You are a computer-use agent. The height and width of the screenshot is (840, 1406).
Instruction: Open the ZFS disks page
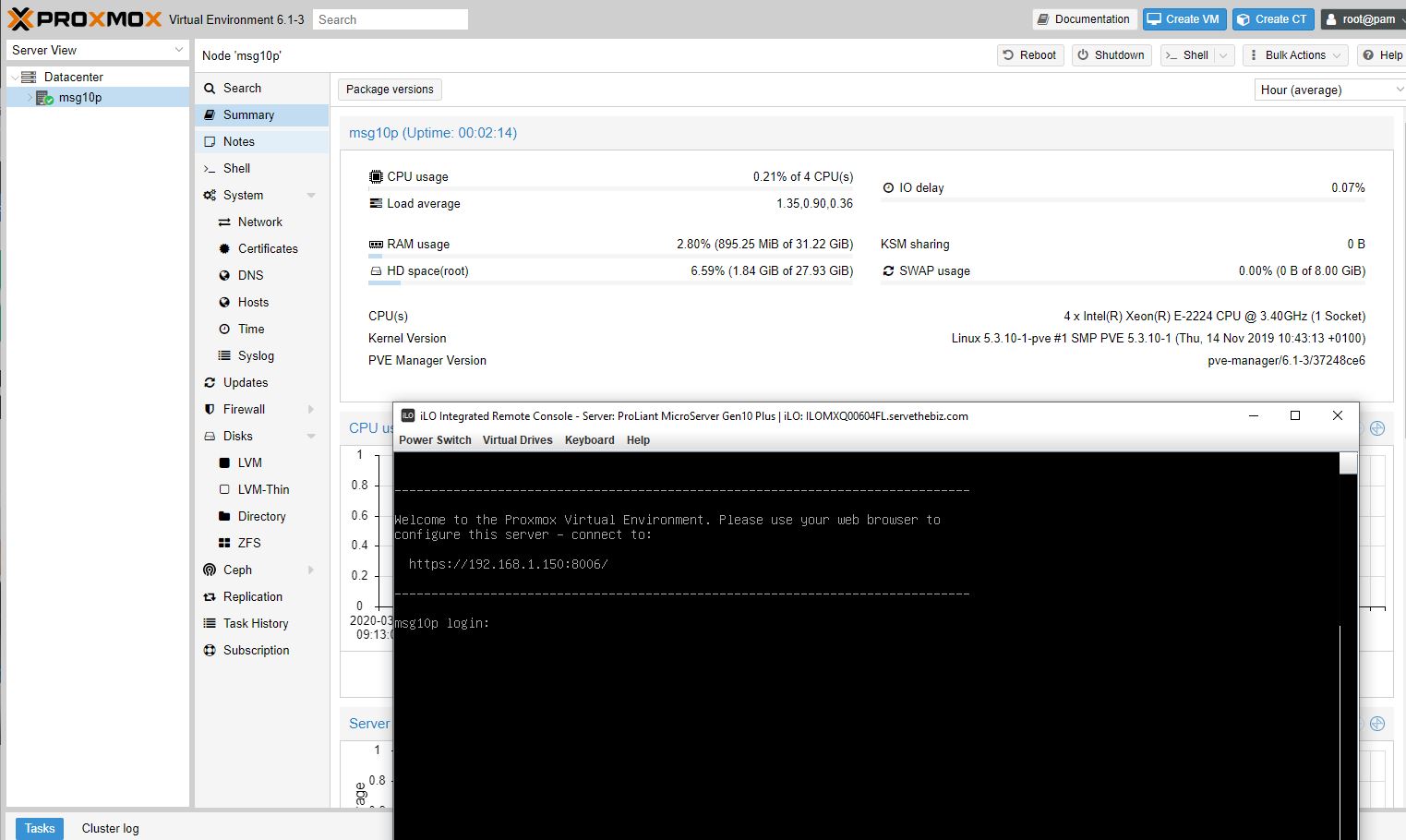pos(248,543)
